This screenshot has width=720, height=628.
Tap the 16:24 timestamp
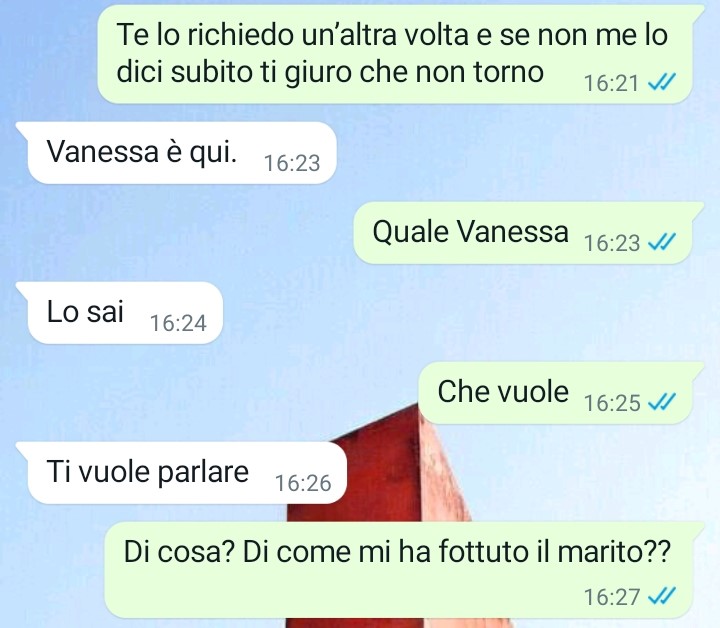click(178, 323)
